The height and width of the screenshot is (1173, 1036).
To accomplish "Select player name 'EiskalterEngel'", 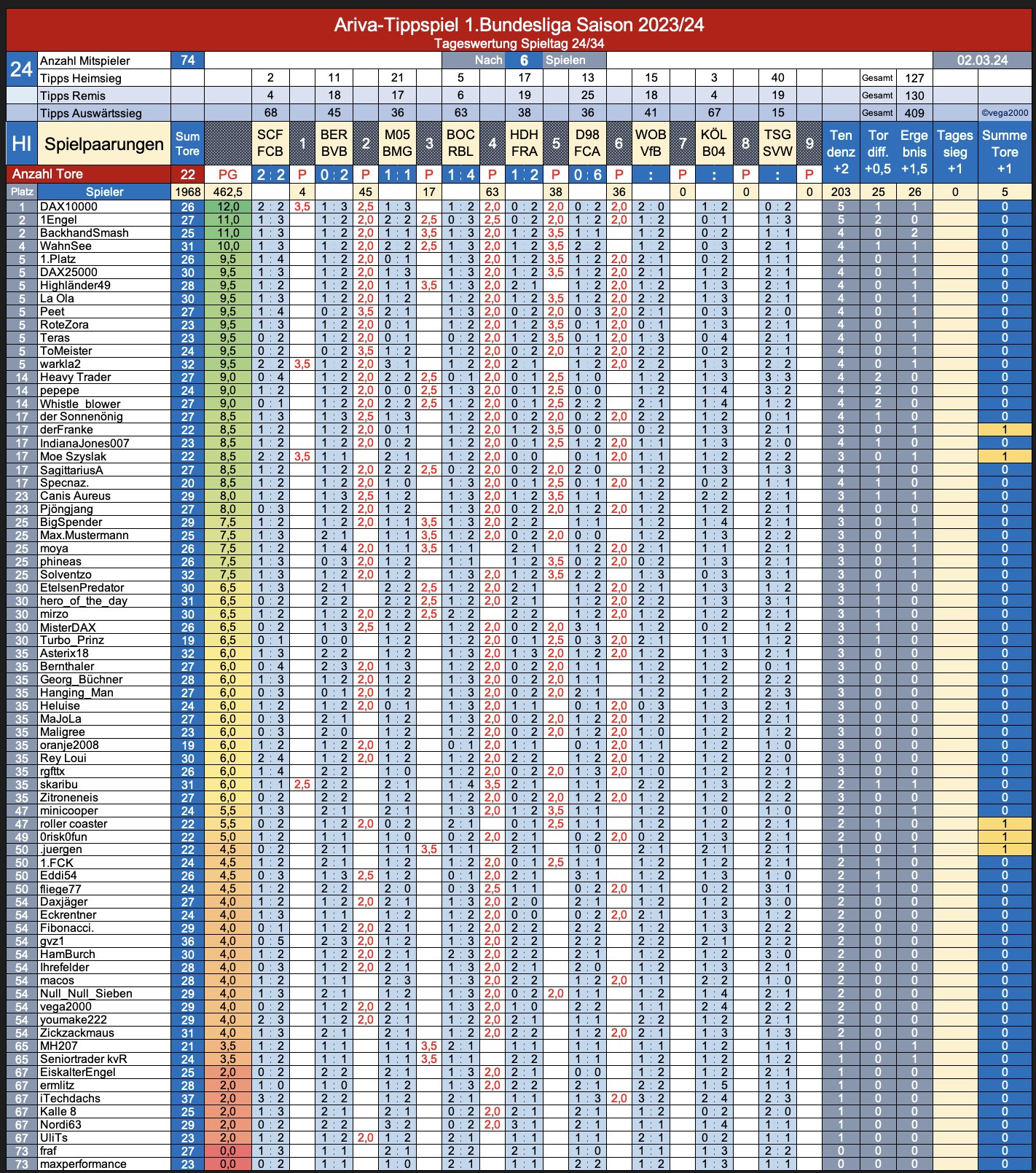I will (77, 1072).
